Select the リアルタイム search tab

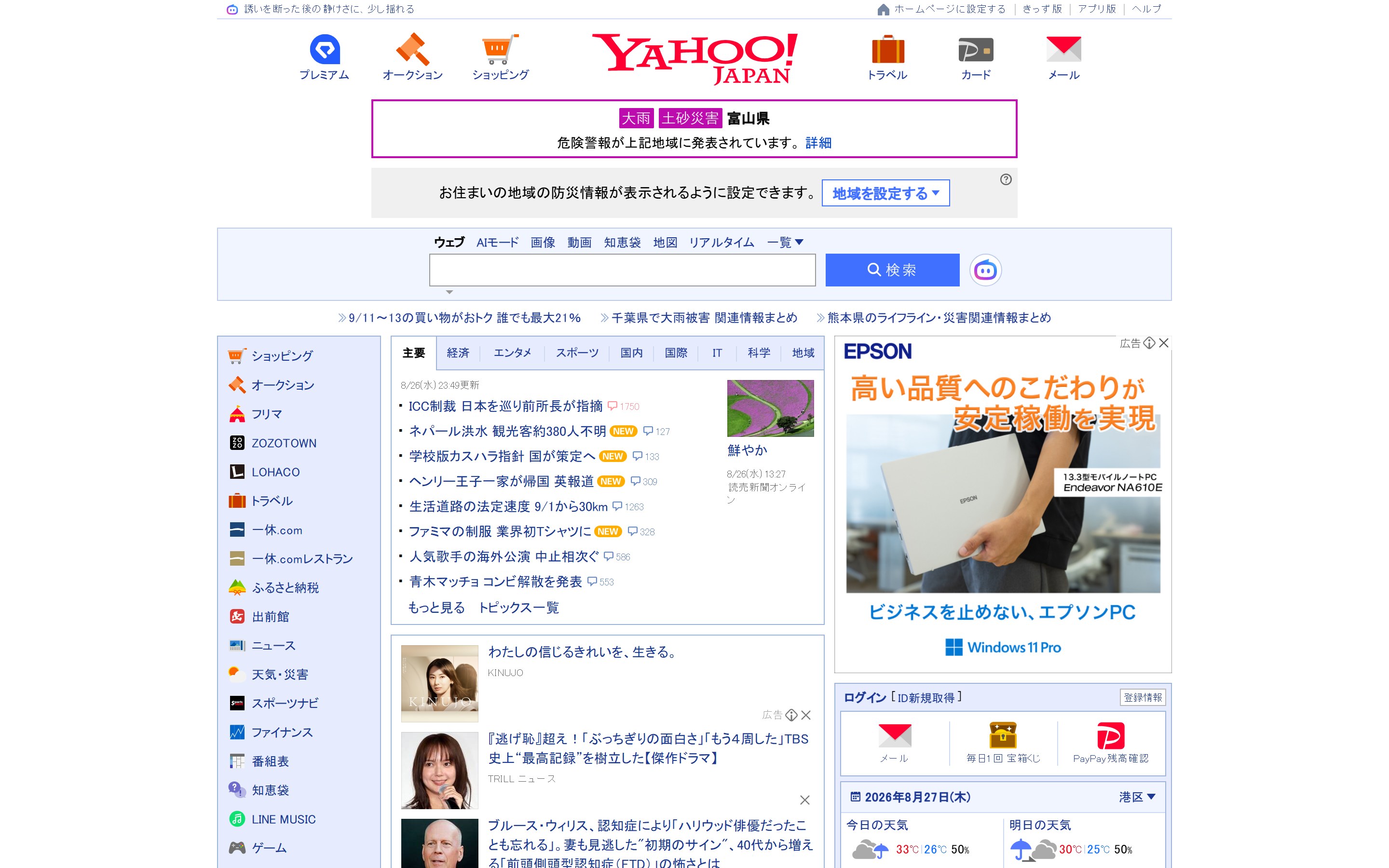(722, 242)
